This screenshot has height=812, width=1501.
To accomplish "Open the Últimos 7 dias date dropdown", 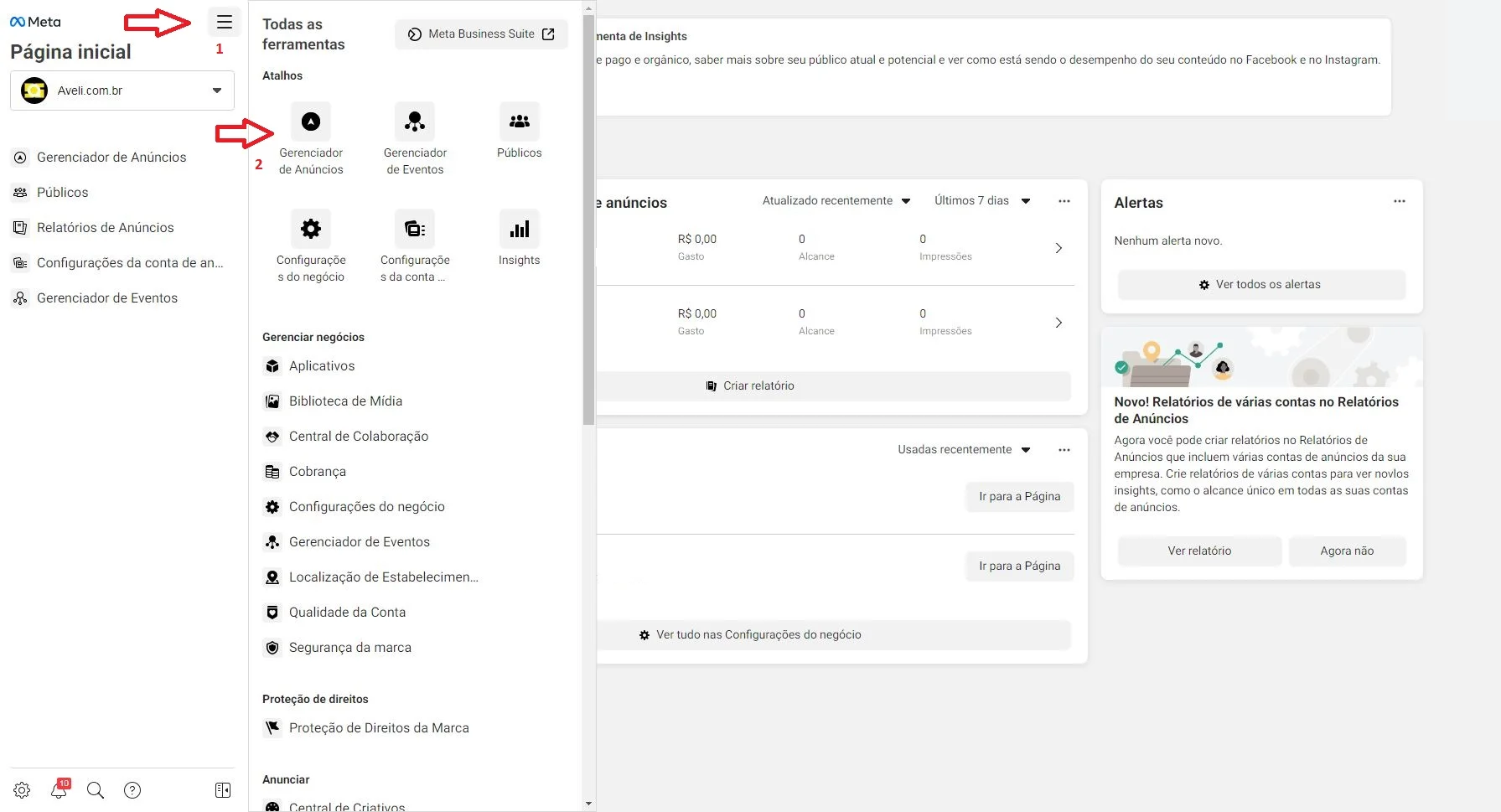I will point(982,201).
